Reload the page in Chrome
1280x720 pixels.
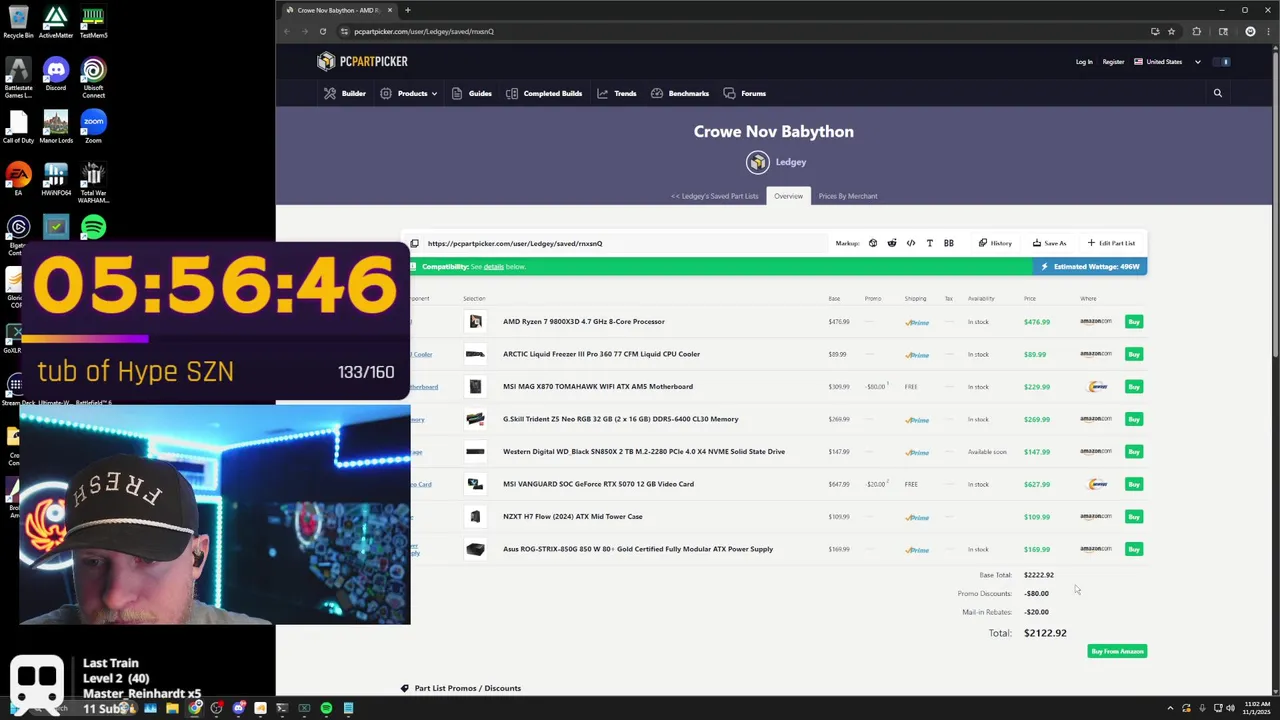[323, 31]
